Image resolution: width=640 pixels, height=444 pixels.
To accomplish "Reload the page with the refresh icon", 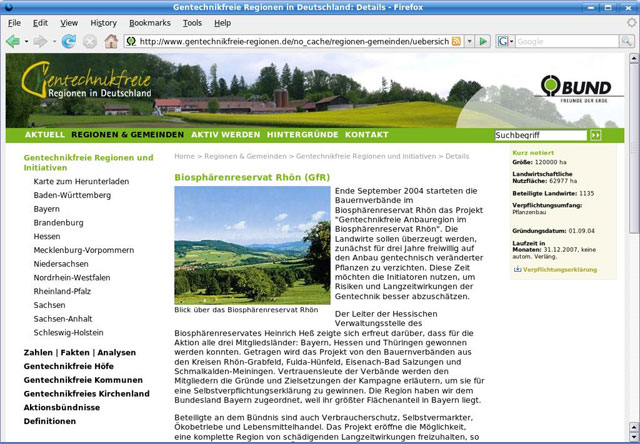I will (x=69, y=41).
